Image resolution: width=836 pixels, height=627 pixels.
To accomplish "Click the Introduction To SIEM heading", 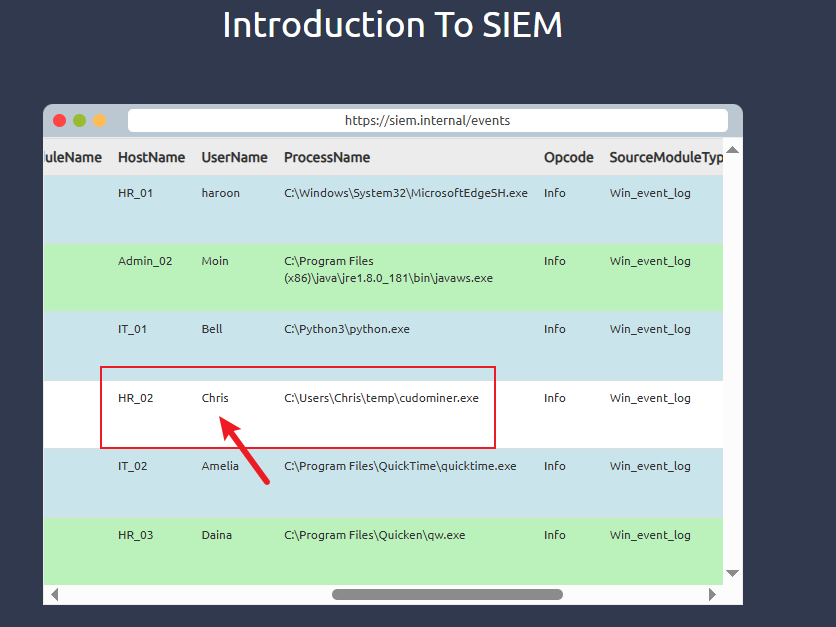I will pos(392,25).
